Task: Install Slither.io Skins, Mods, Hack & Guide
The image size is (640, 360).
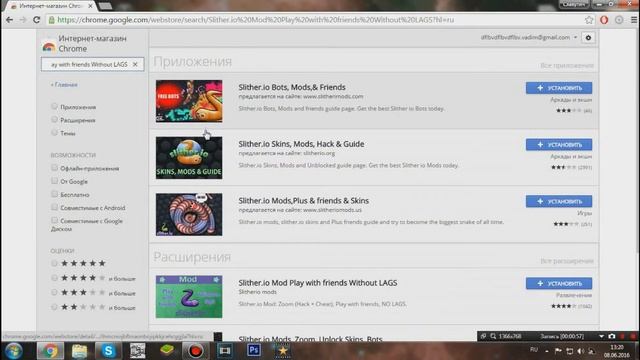Action: click(559, 144)
